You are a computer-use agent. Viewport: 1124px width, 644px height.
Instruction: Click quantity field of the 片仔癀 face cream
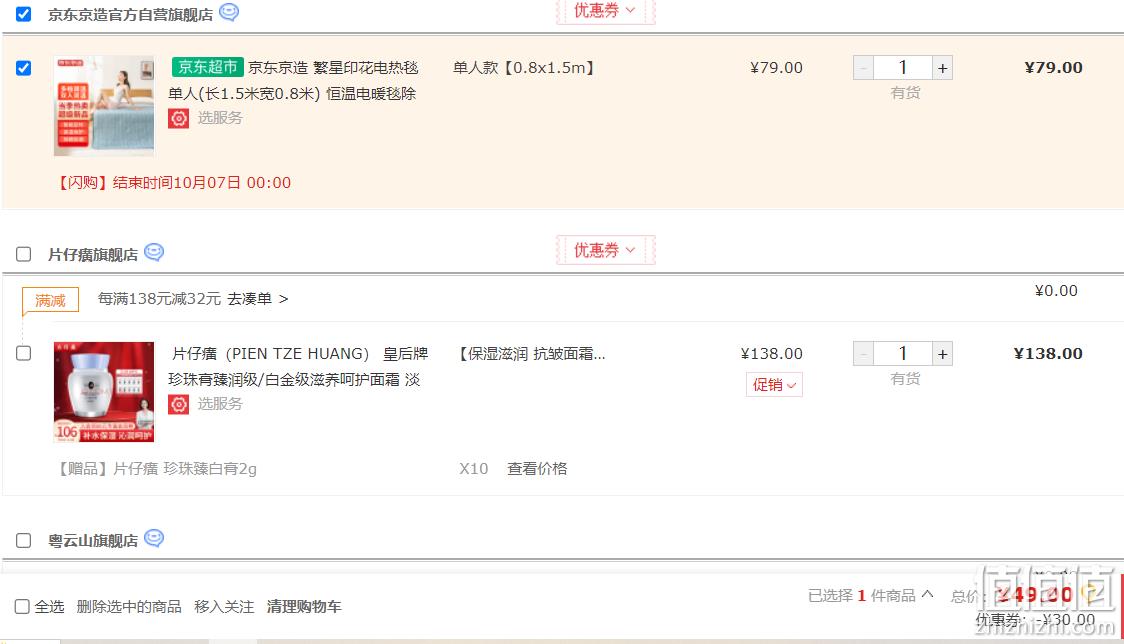(902, 354)
